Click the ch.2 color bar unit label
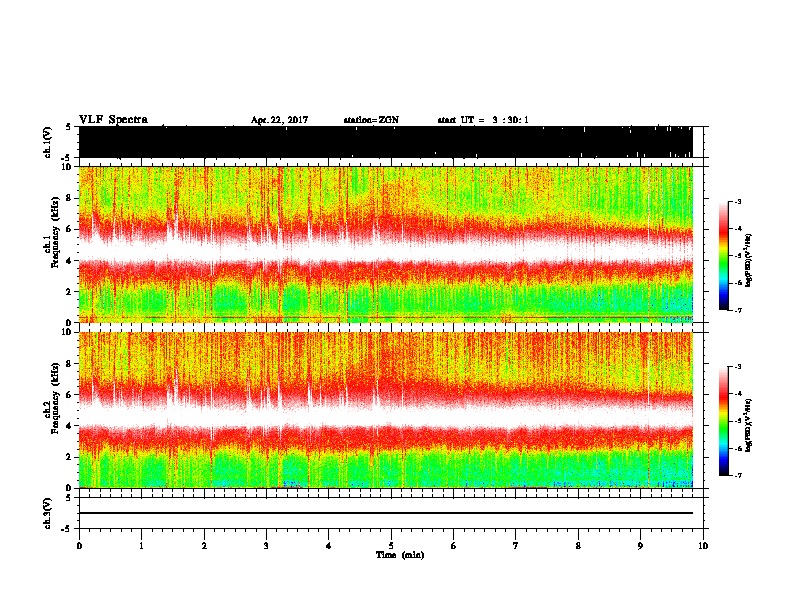The width and height of the screenshot is (792, 612). pyautogui.click(x=749, y=425)
